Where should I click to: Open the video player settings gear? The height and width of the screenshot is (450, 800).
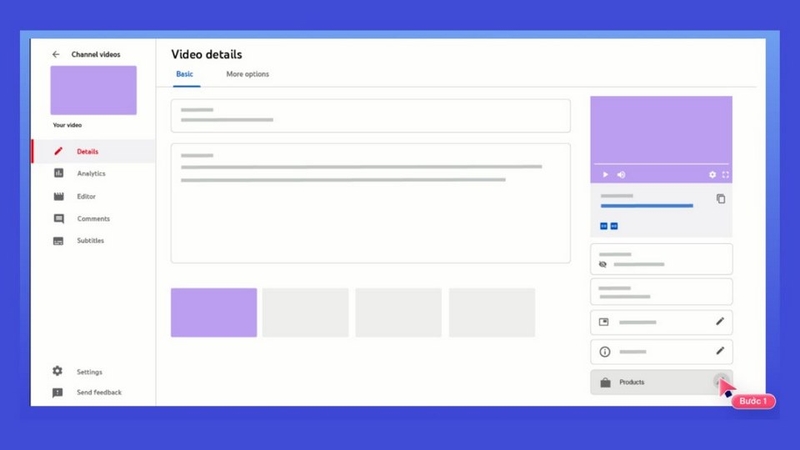point(712,174)
